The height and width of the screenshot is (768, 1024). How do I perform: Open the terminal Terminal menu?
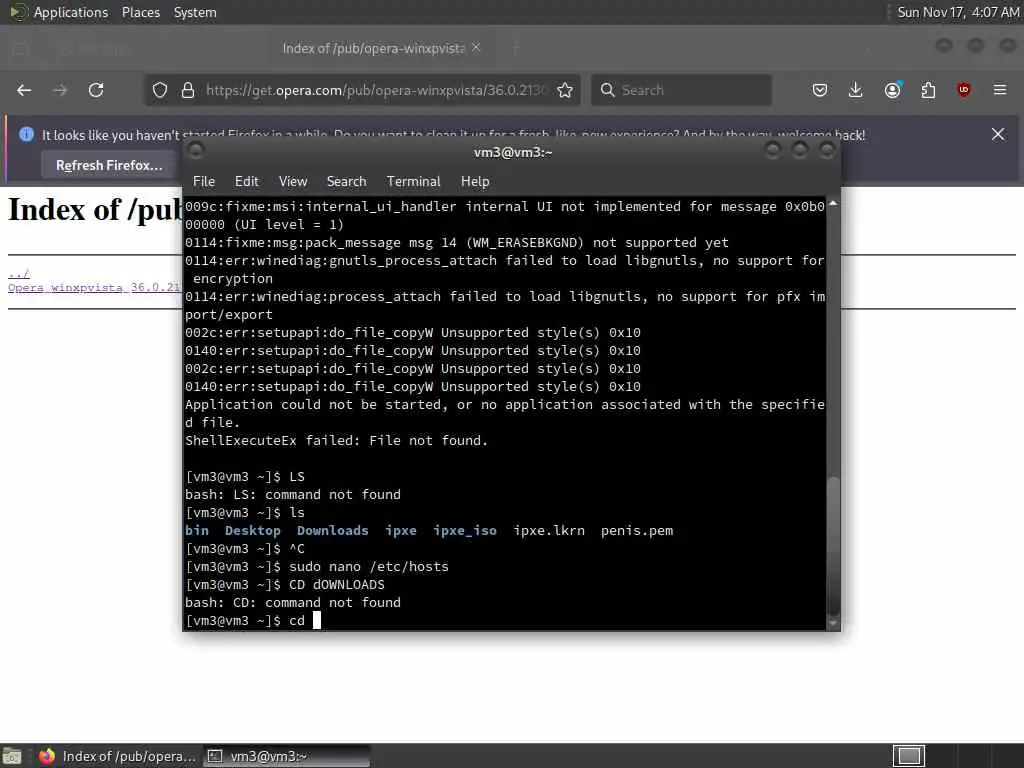(x=413, y=182)
